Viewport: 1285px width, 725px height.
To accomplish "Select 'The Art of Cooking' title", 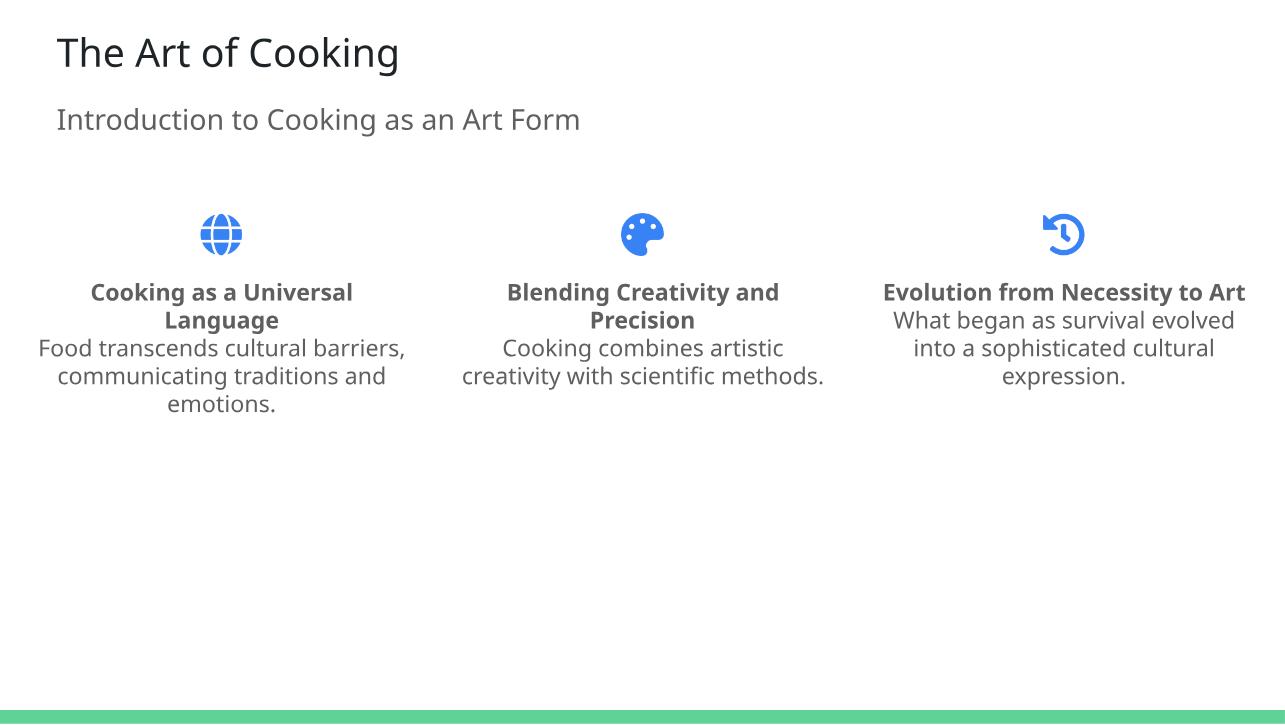I will [x=228, y=53].
